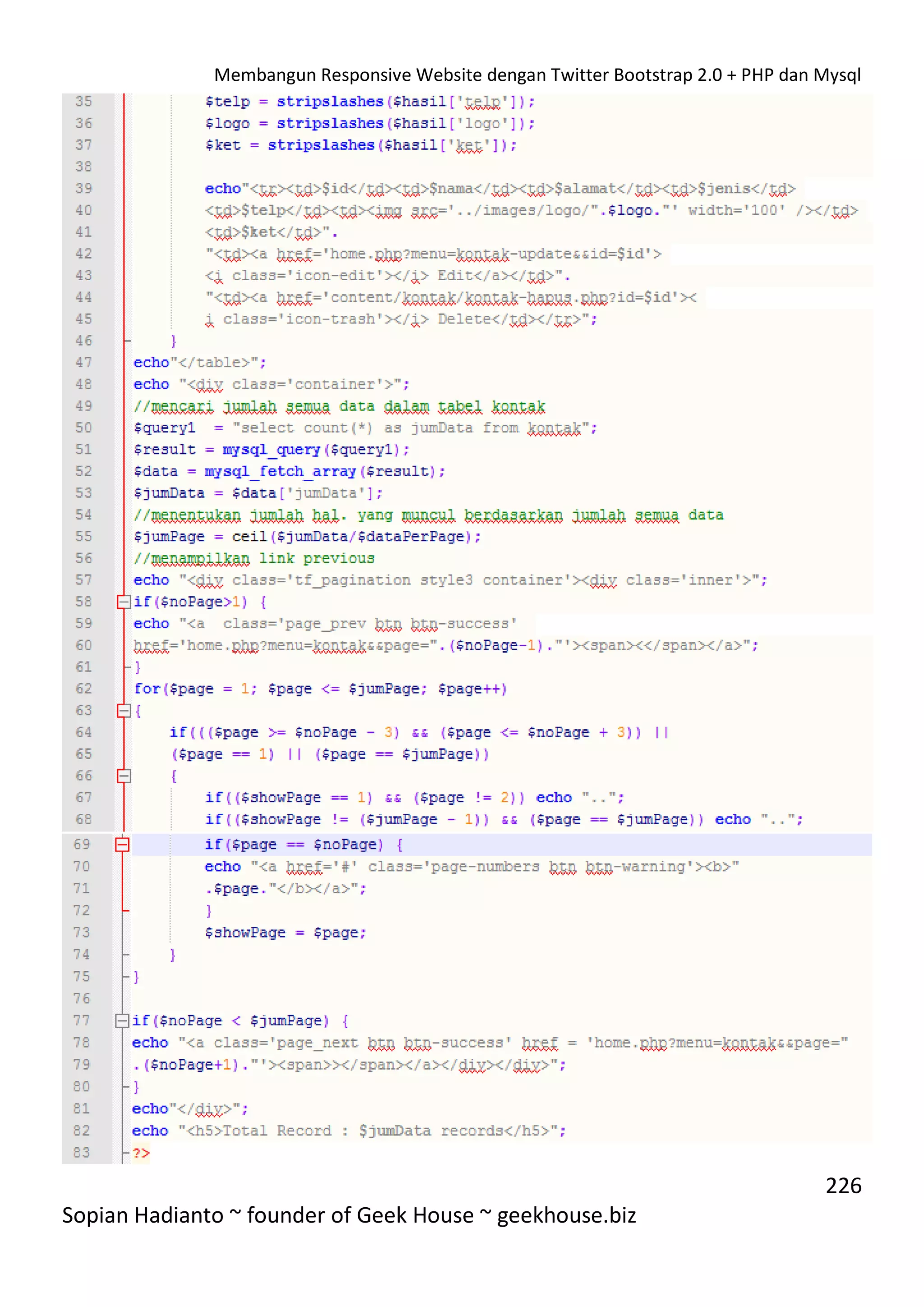Collapse the red fold marker at line 69
This screenshot has width=924, height=1307.
coord(122,844)
